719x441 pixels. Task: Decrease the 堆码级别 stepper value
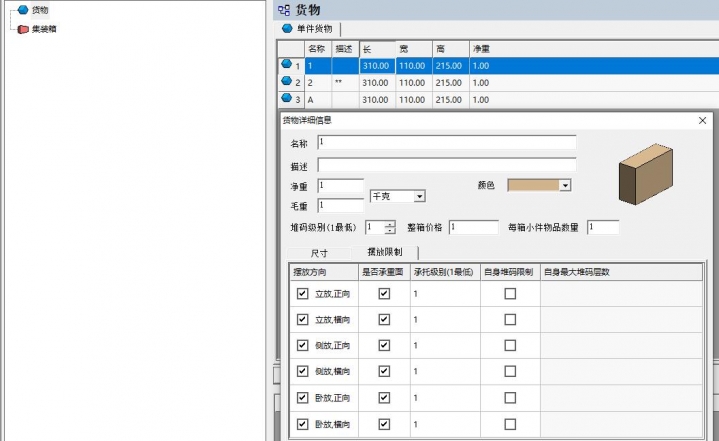(x=390, y=230)
